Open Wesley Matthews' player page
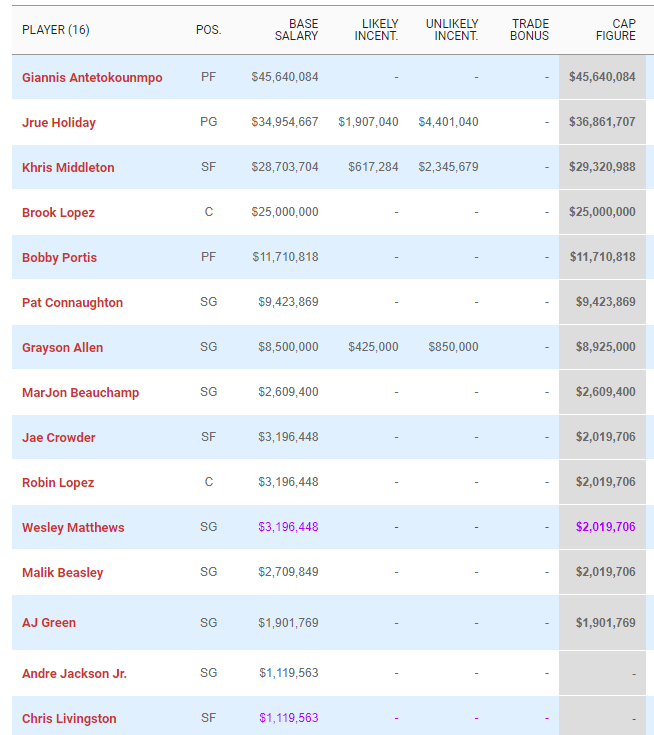654x735 pixels. pyautogui.click(x=73, y=527)
